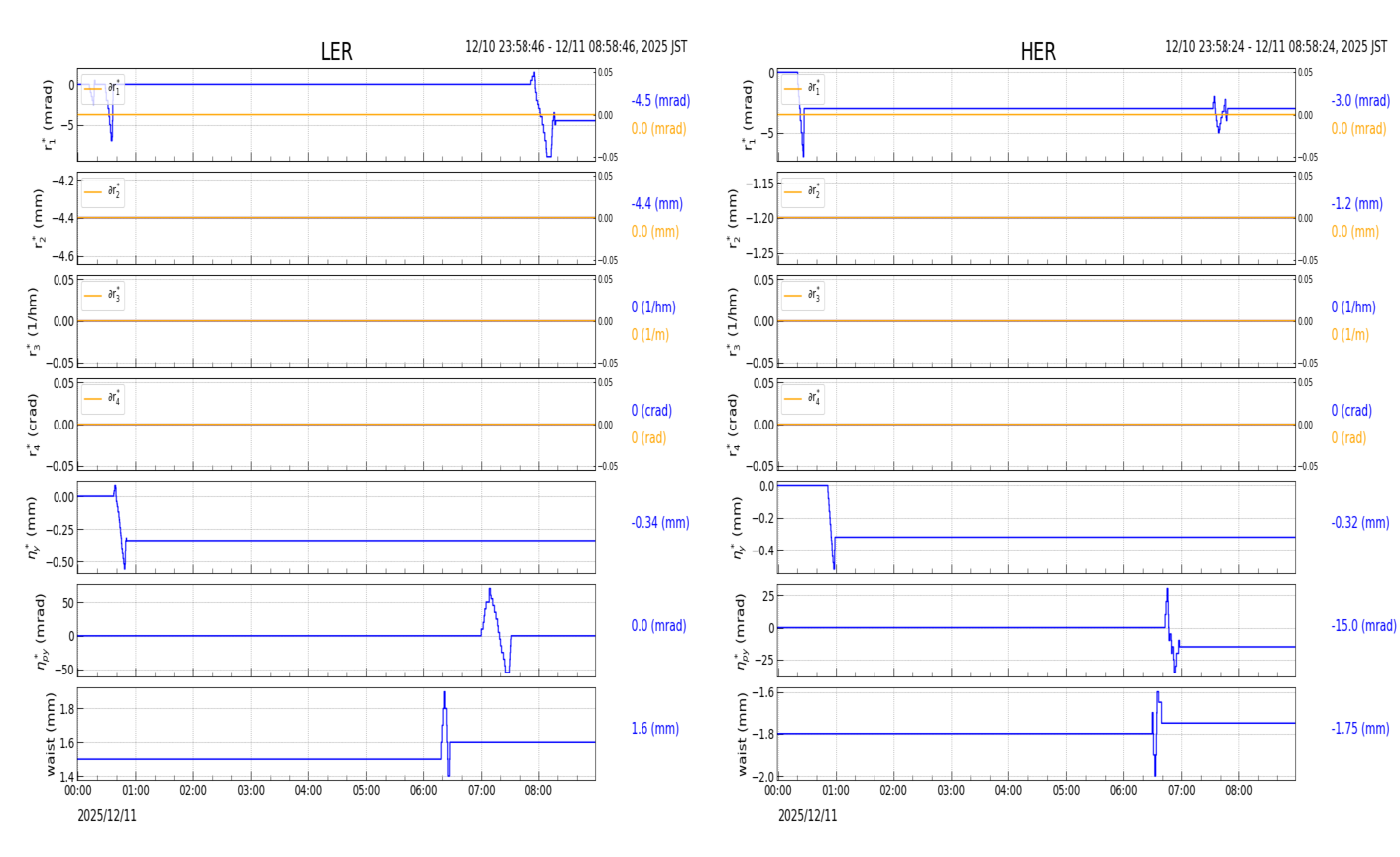Click the LER title above the left plots
1400x857 pixels.
336,52
